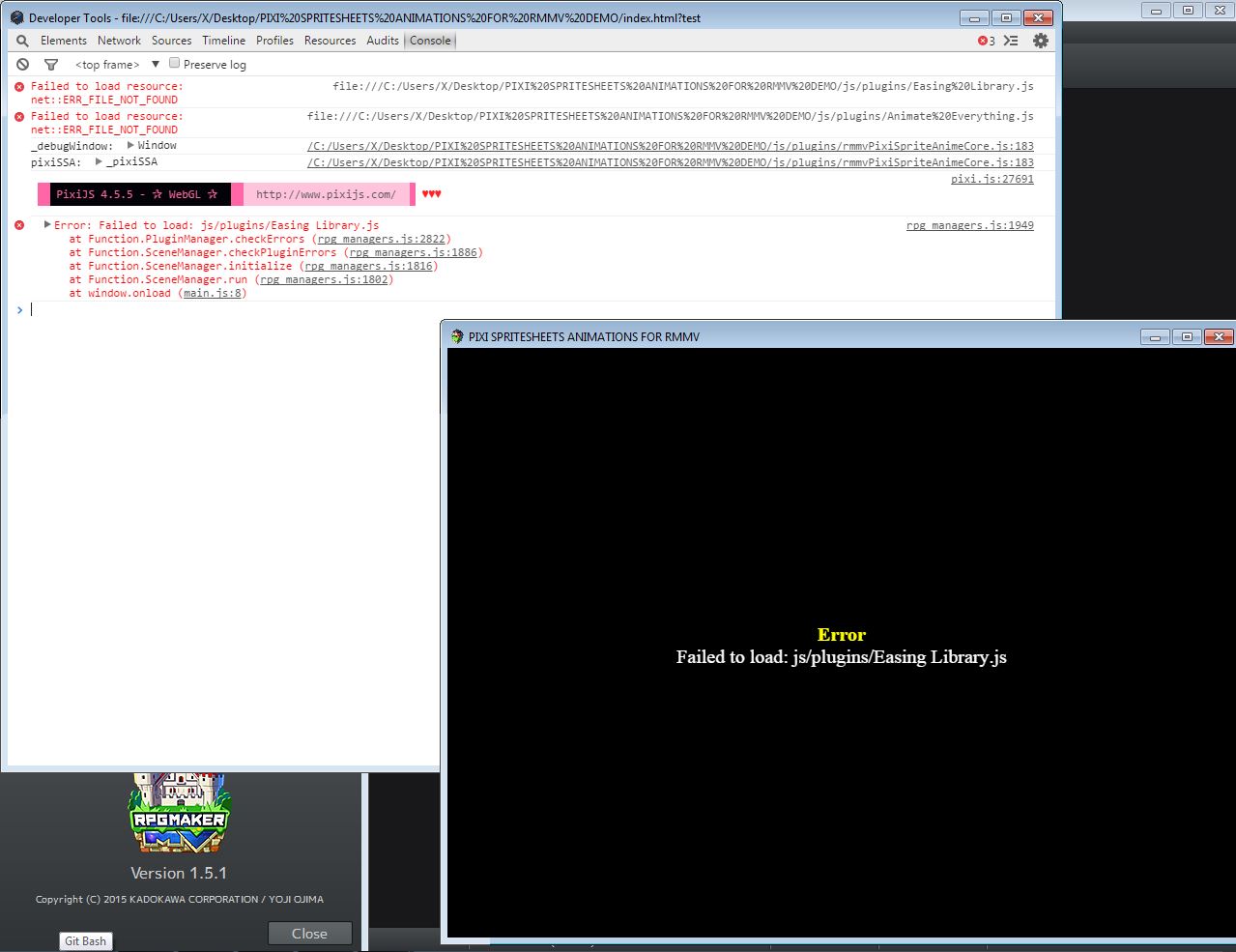Switch to the Sources tab

click(171, 41)
